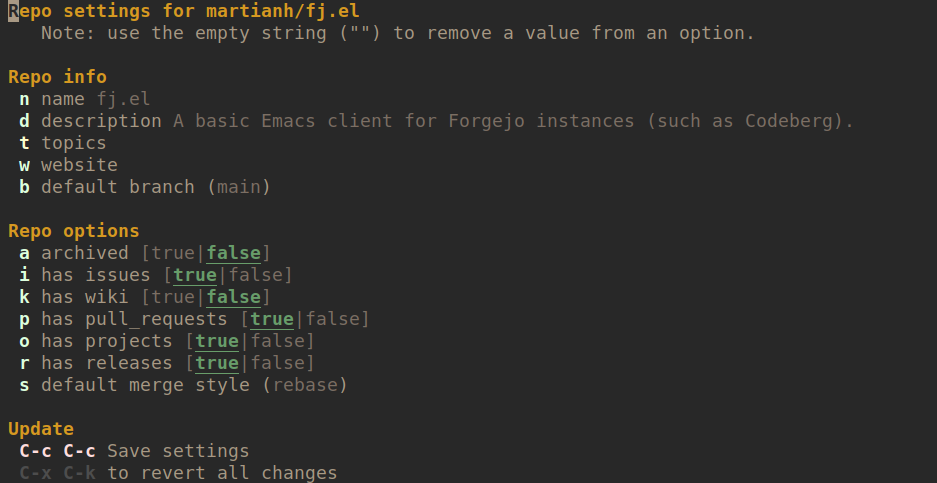Click the 'Update' section heading
The image size is (937, 483).
(41, 429)
